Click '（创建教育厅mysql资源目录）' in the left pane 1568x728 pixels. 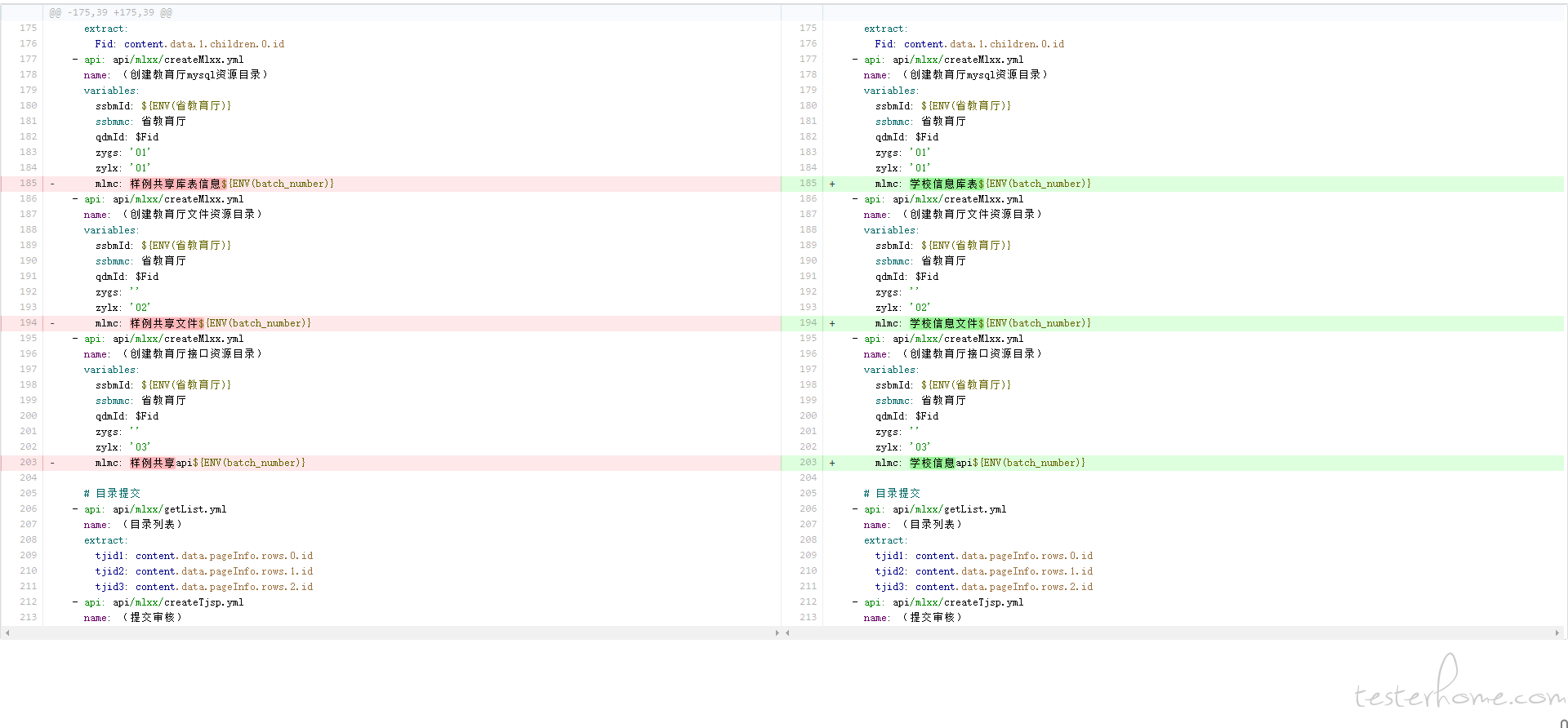coord(195,75)
